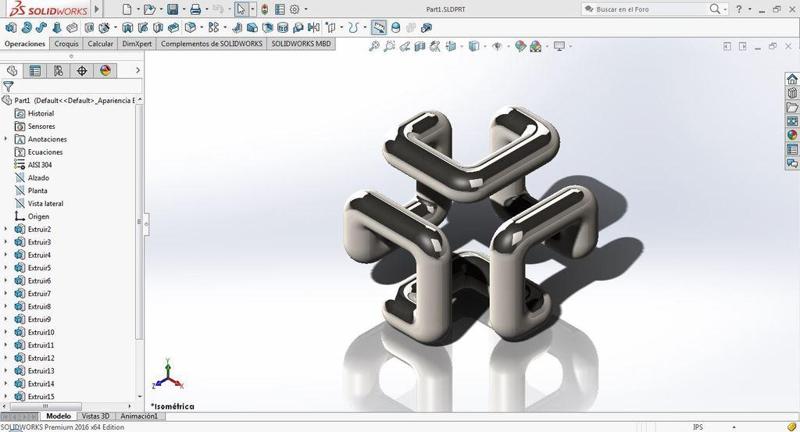Select the AISI 304 material item

pos(40,165)
